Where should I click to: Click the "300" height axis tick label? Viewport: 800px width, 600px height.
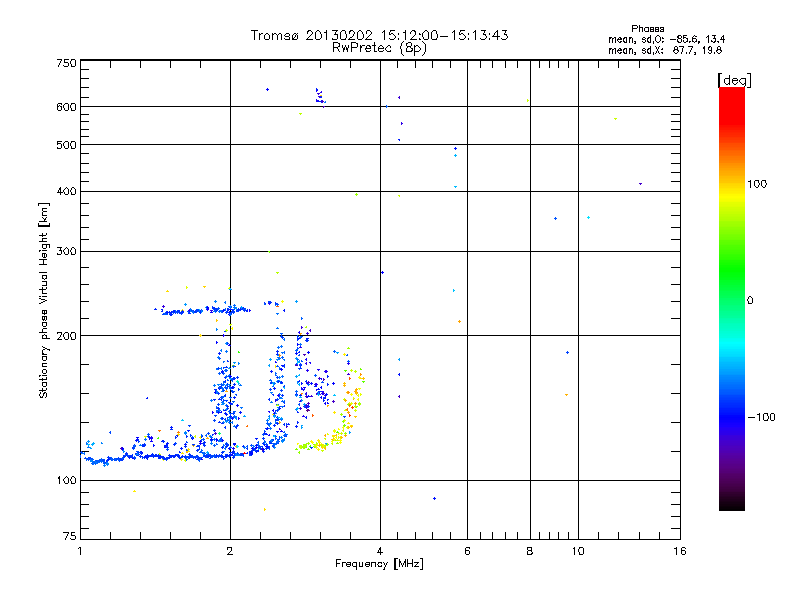(x=66, y=252)
